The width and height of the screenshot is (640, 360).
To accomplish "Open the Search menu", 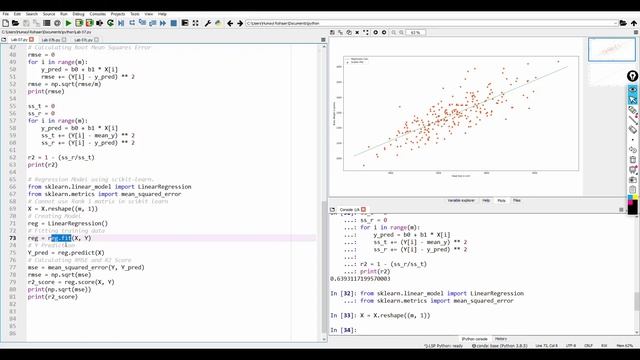I will (31, 14).
